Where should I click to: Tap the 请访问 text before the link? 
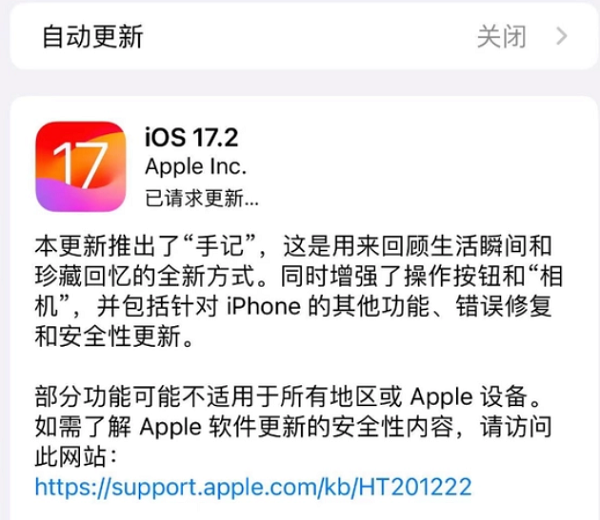tap(516, 427)
